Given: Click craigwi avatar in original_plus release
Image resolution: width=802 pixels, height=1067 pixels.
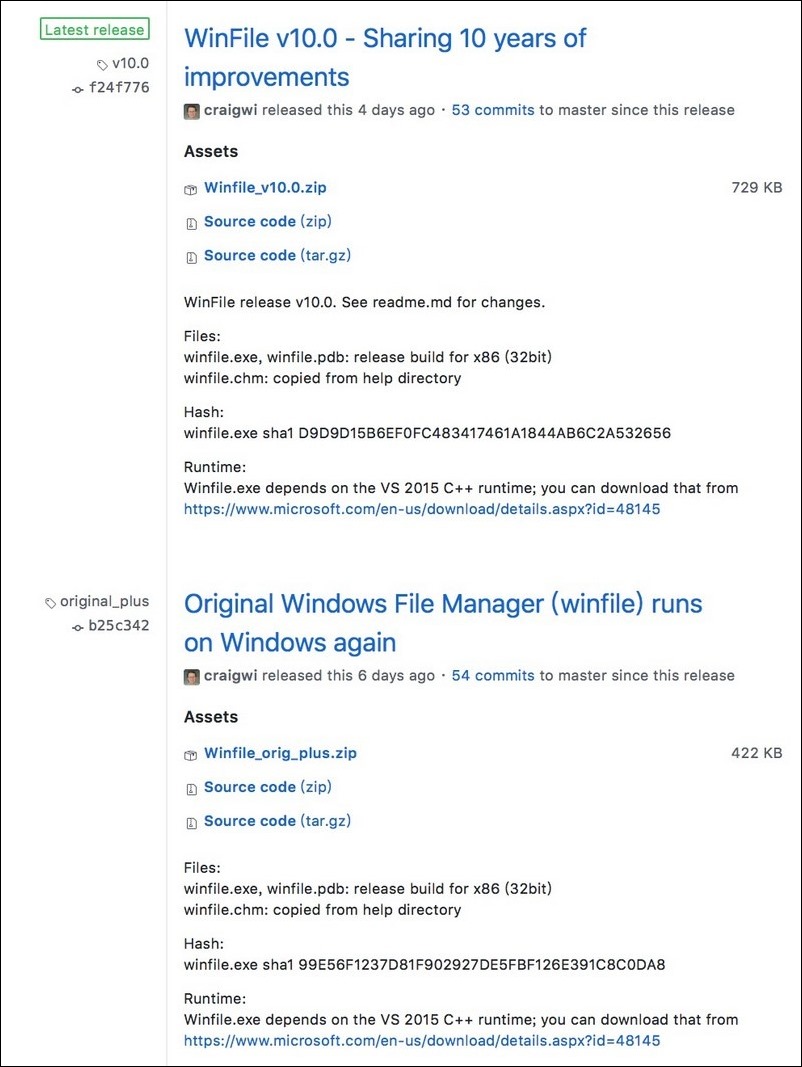Looking at the screenshot, I should [x=192, y=676].
